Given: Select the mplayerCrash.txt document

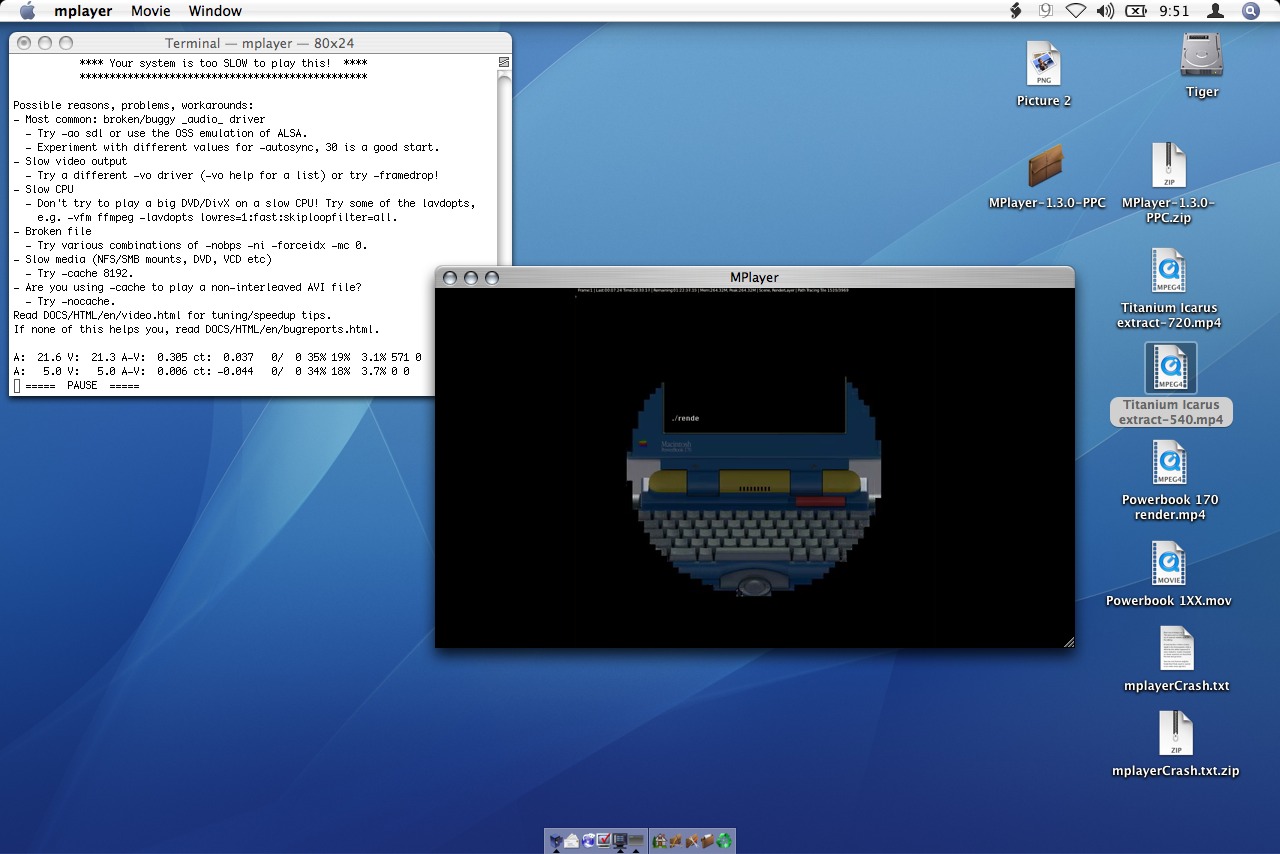Looking at the screenshot, I should (1176, 649).
